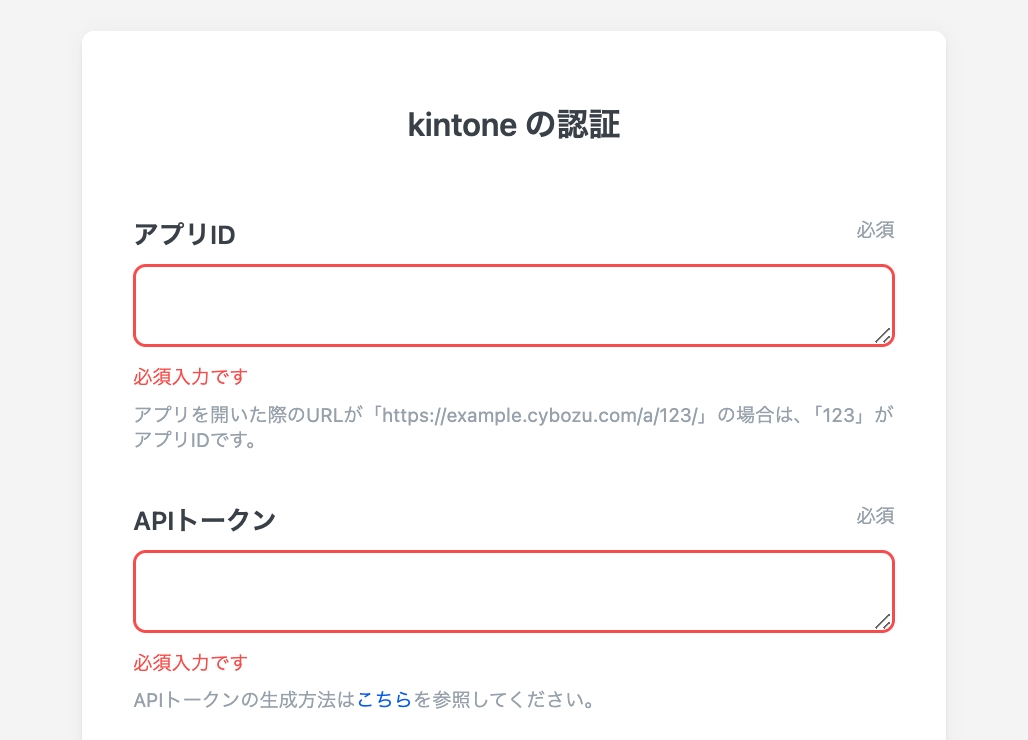This screenshot has height=740, width=1028.
Task: Click the 必須 badge beside アプリID
Action: [875, 230]
